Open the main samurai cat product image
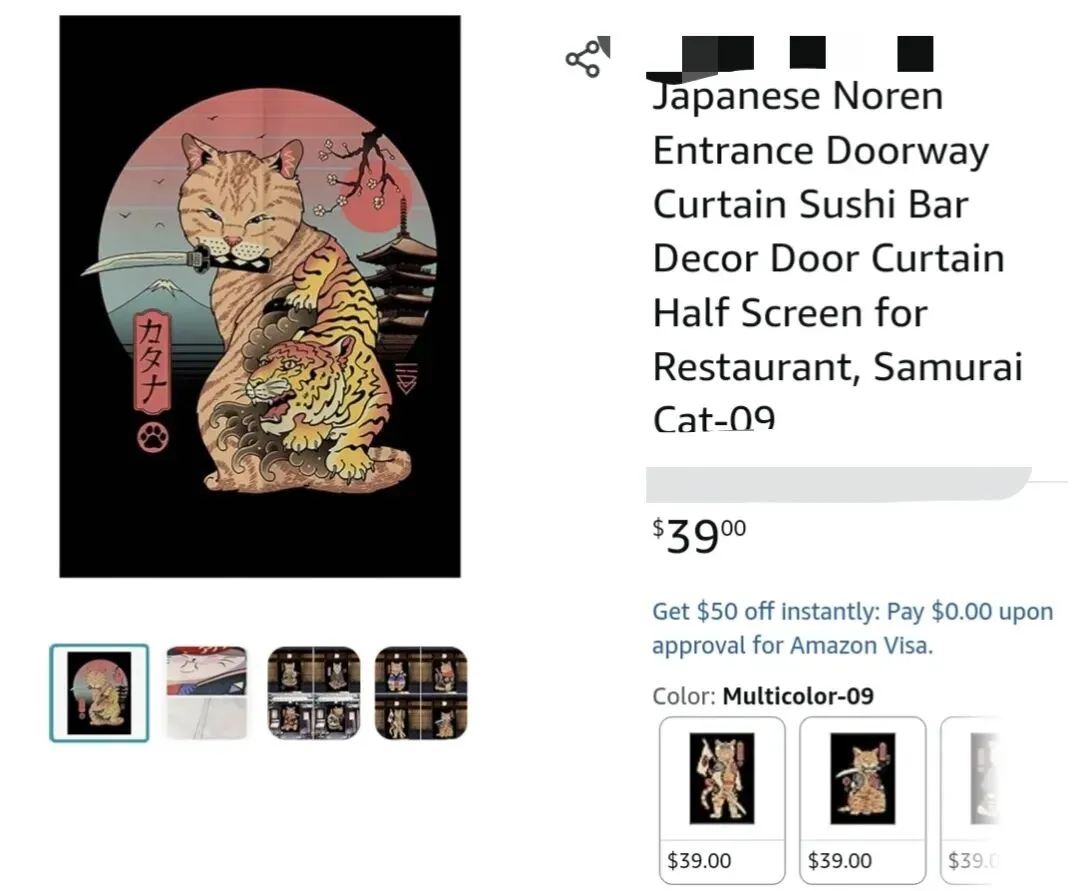Image resolution: width=1080 pixels, height=891 pixels. click(x=260, y=296)
